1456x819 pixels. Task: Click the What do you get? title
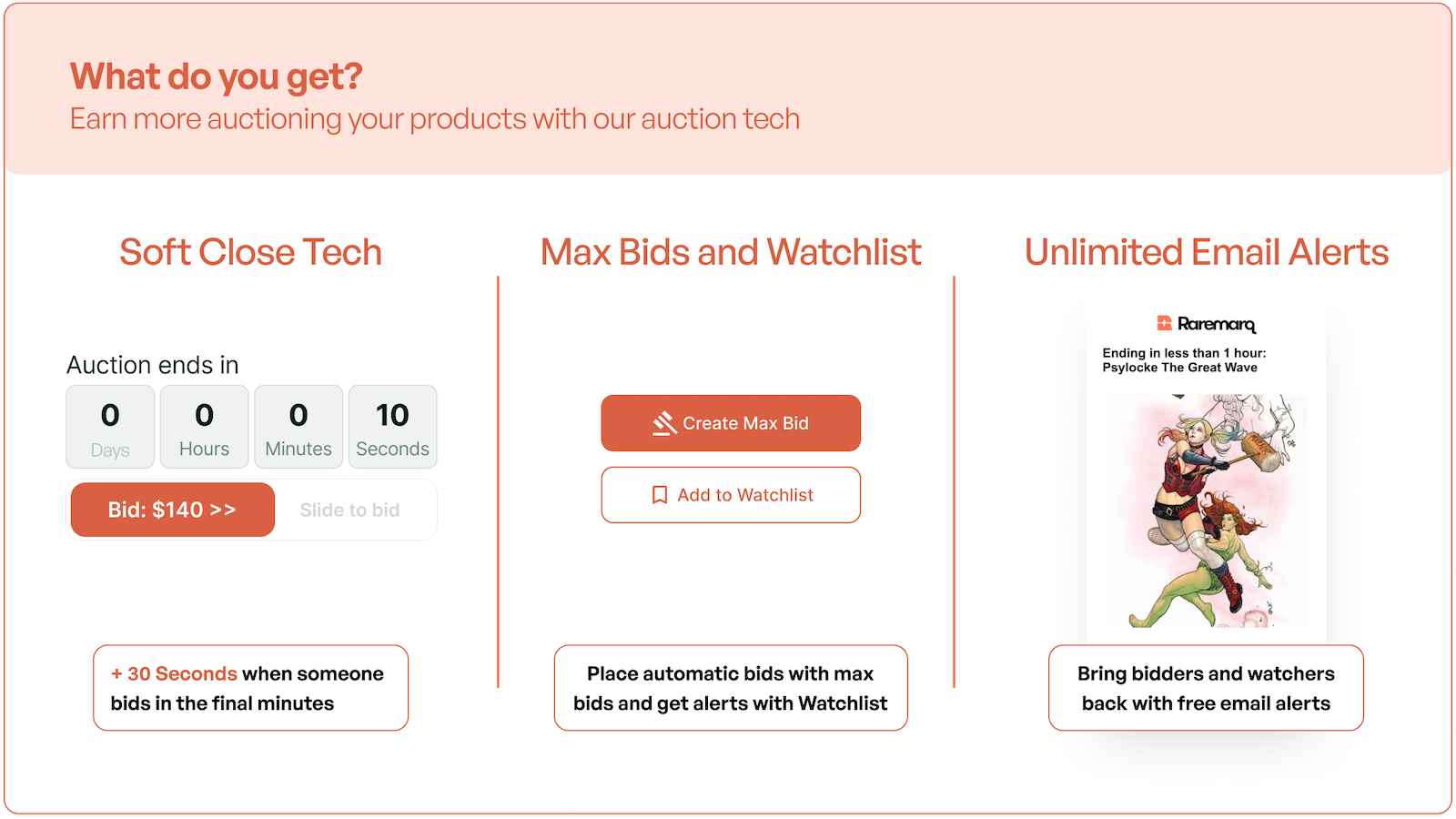tap(217, 76)
